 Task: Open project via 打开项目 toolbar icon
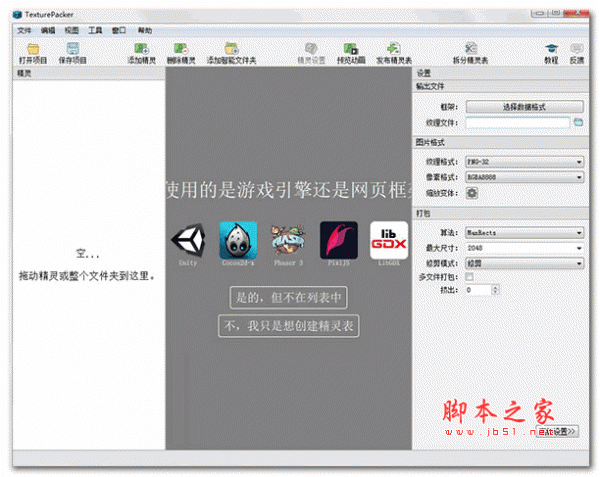coord(33,53)
